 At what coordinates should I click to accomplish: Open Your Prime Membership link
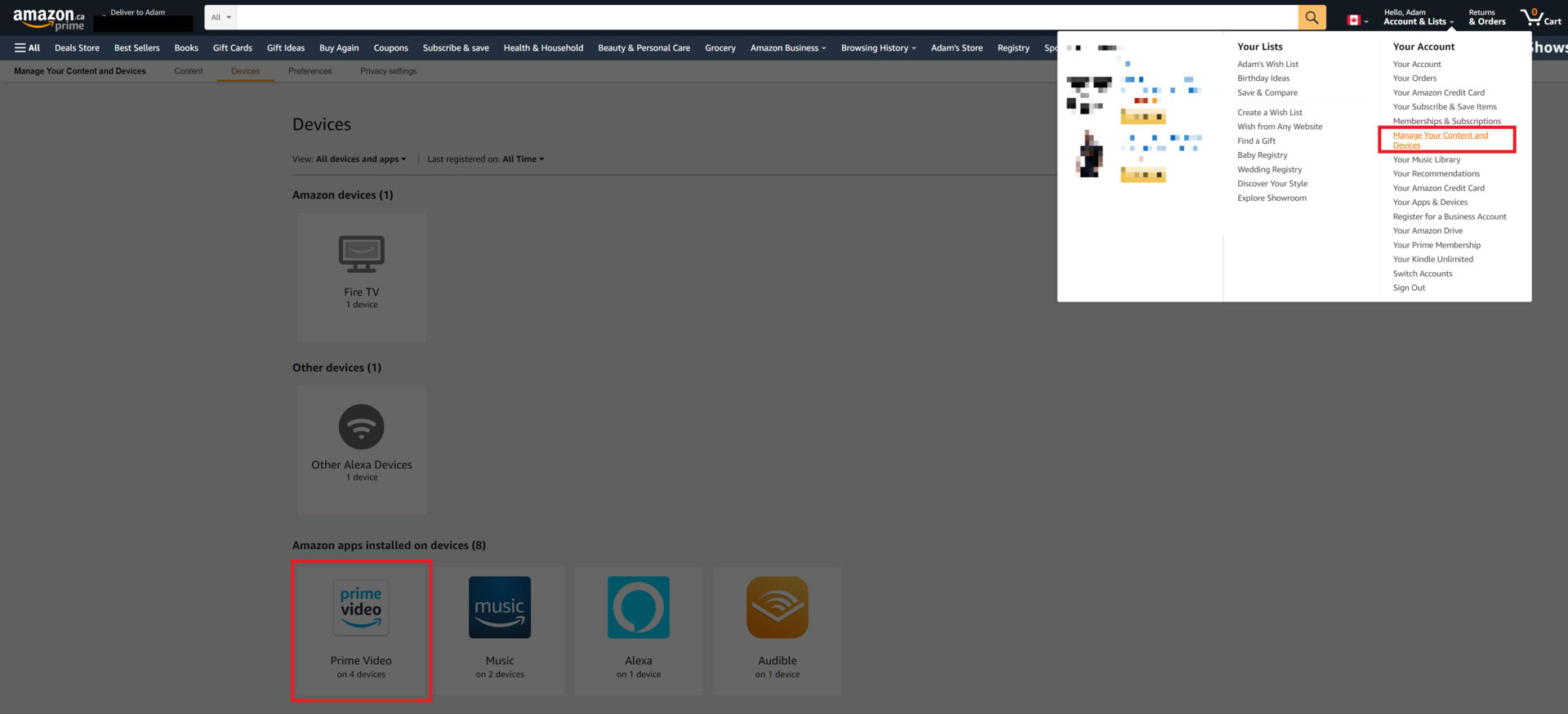point(1437,245)
